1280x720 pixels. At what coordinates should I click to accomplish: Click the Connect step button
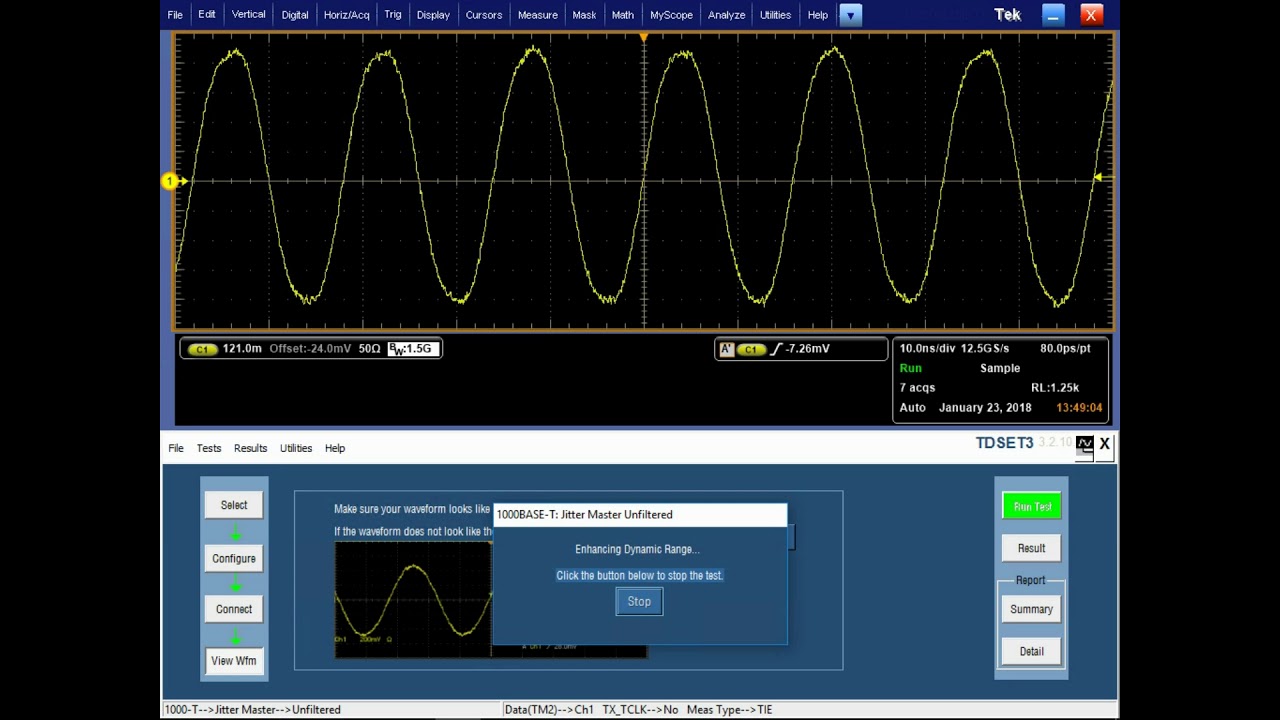234,609
